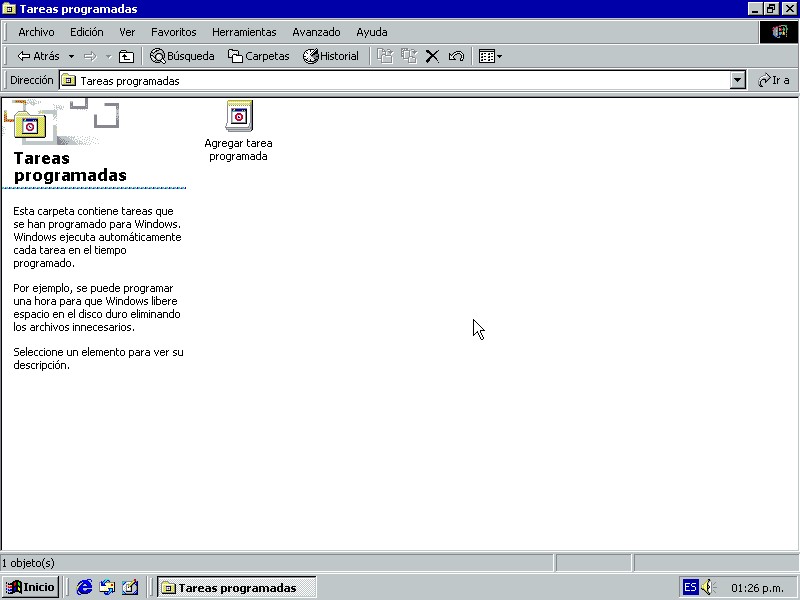Open the Ayuda menu
Image resolution: width=800 pixels, height=600 pixels.
click(x=372, y=32)
